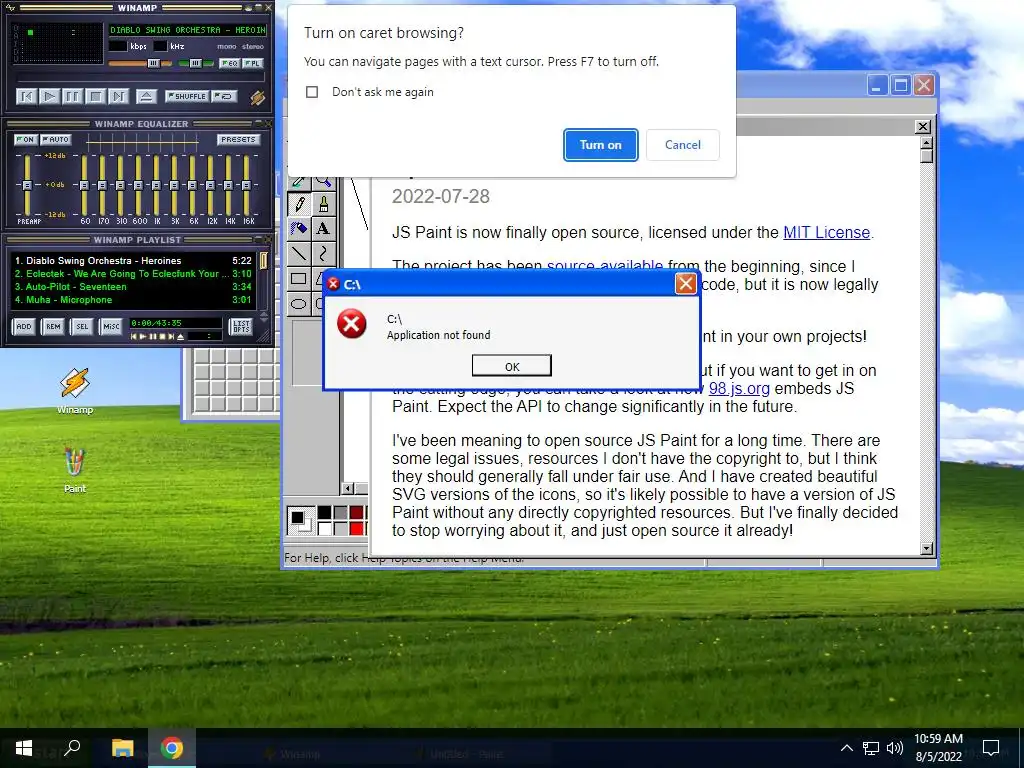Choose bright red swatch in Paint palette
The width and height of the screenshot is (1024, 768).
(x=356, y=528)
